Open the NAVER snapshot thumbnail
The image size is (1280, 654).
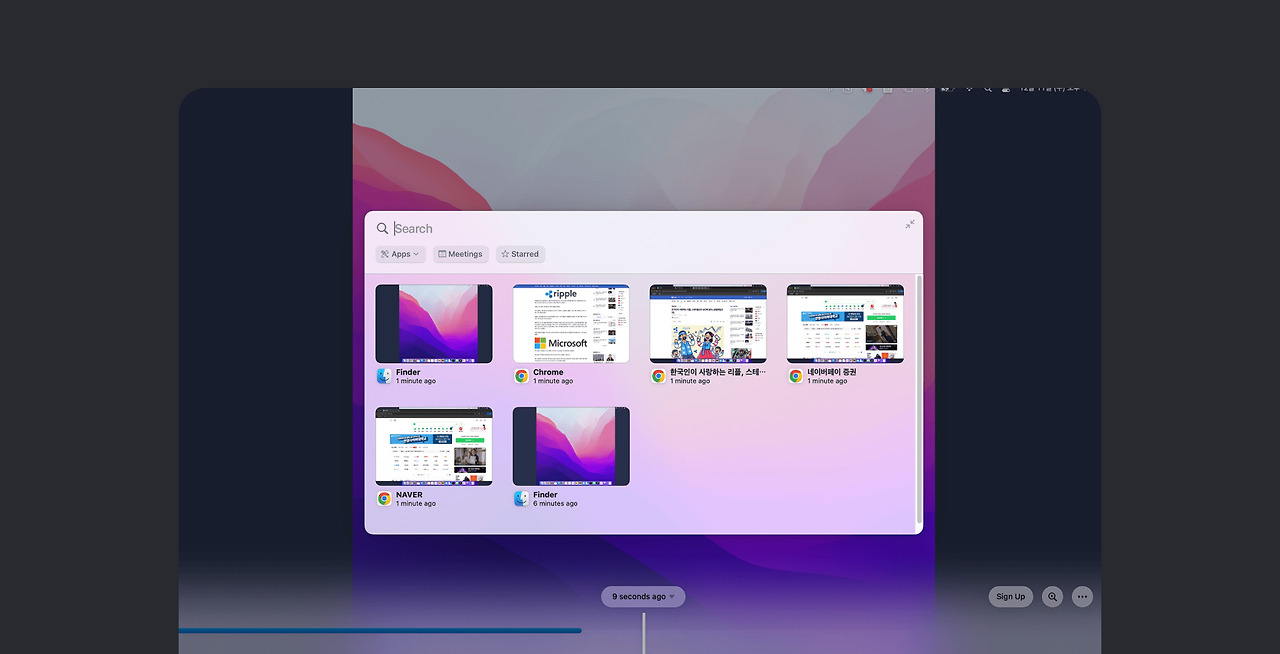434,446
